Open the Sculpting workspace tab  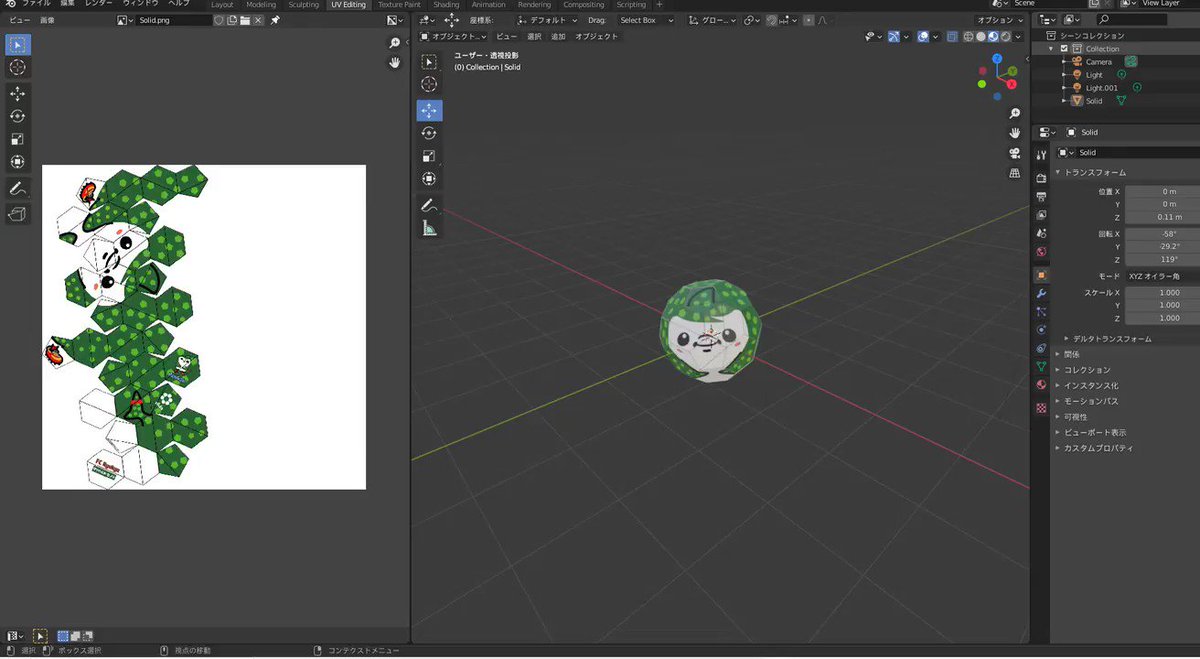click(x=303, y=5)
